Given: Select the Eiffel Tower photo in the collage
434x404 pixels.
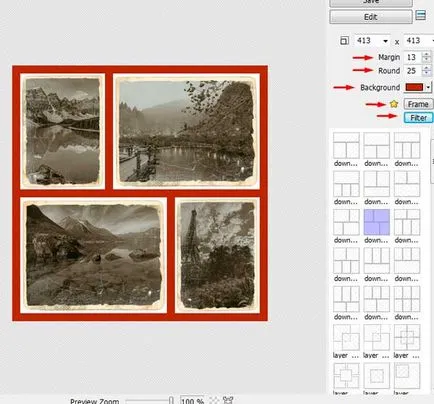Looking at the screenshot, I should (x=217, y=255).
